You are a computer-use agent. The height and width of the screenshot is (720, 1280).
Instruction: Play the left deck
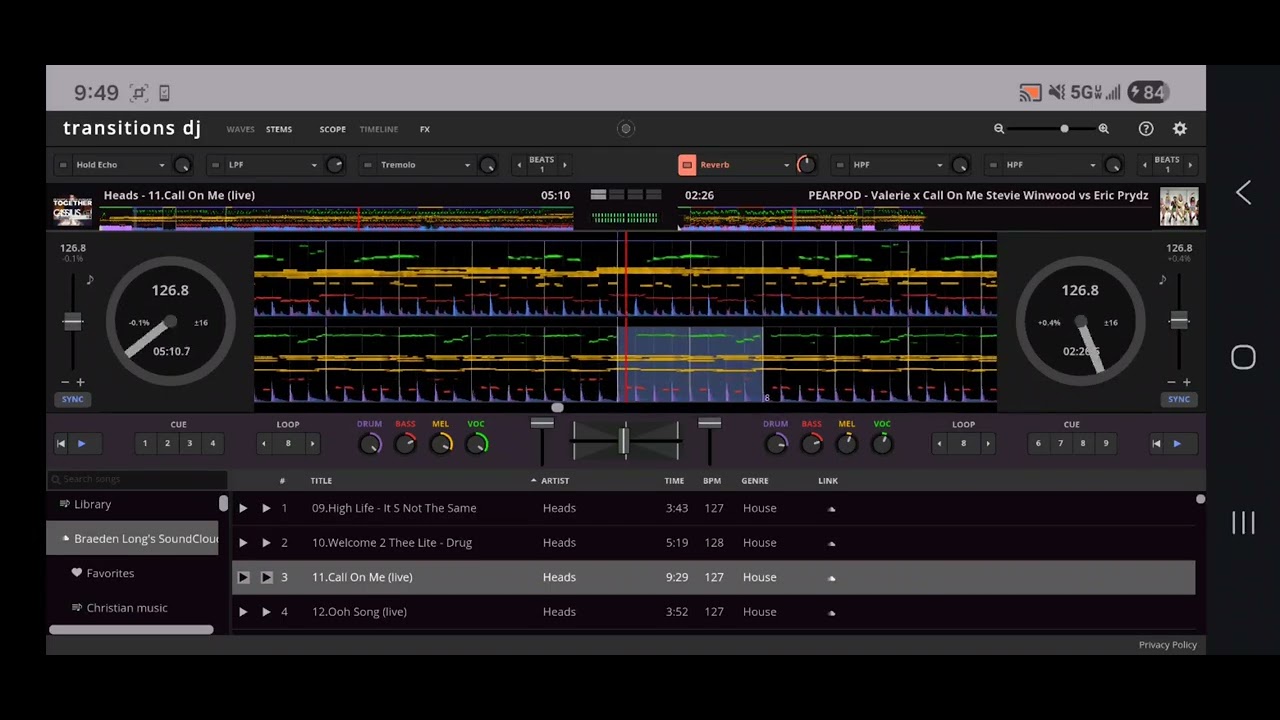click(82, 443)
